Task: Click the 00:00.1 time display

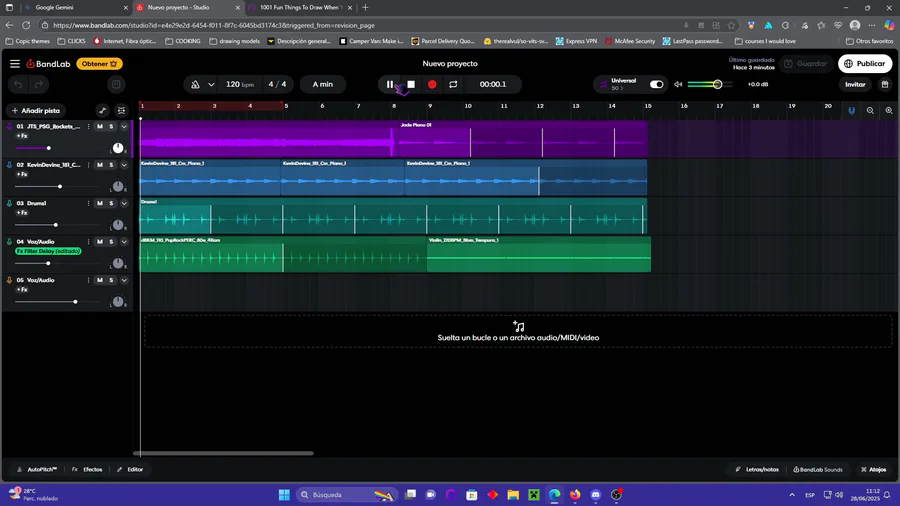Action: 493,84
